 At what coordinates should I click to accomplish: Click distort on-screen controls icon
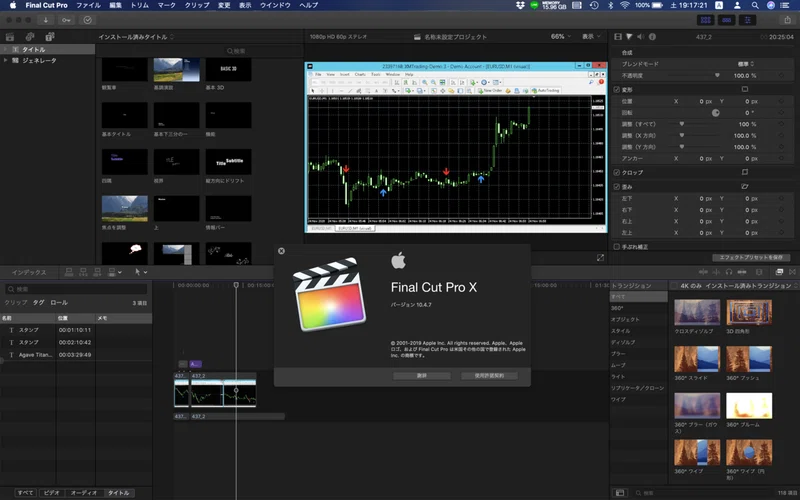click(x=744, y=187)
